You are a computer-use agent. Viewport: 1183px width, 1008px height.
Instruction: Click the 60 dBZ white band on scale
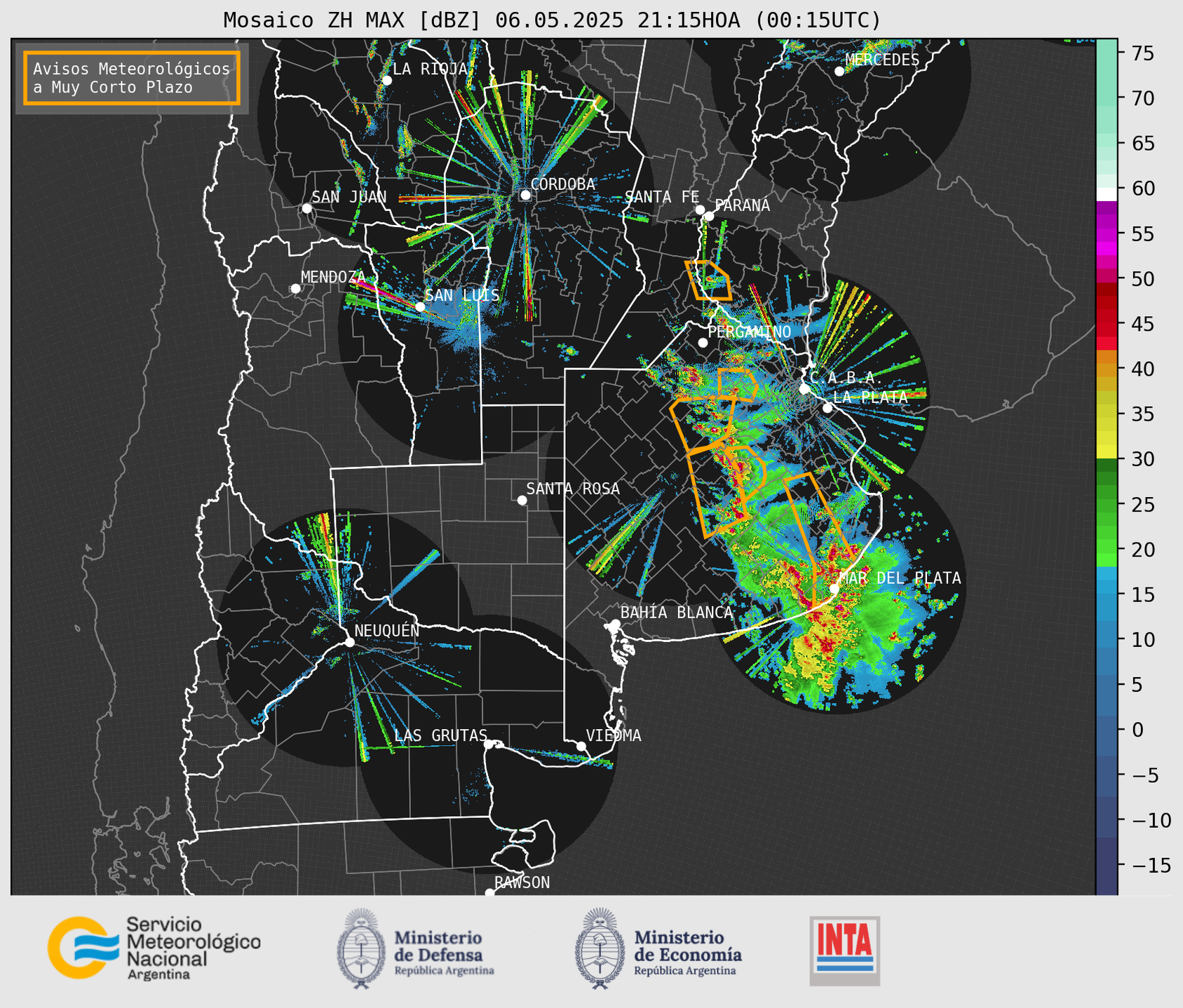pyautogui.click(x=1107, y=193)
